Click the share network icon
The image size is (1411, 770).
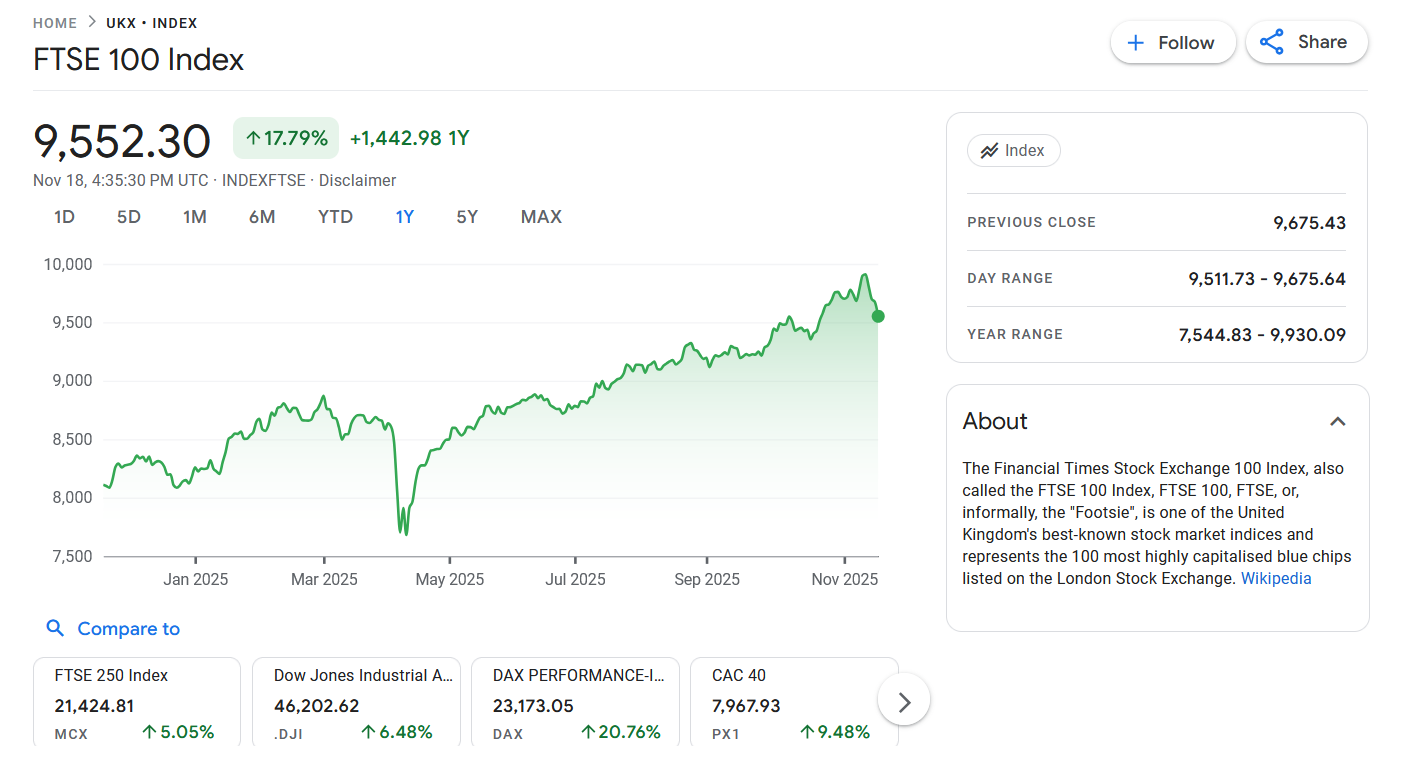[1271, 42]
